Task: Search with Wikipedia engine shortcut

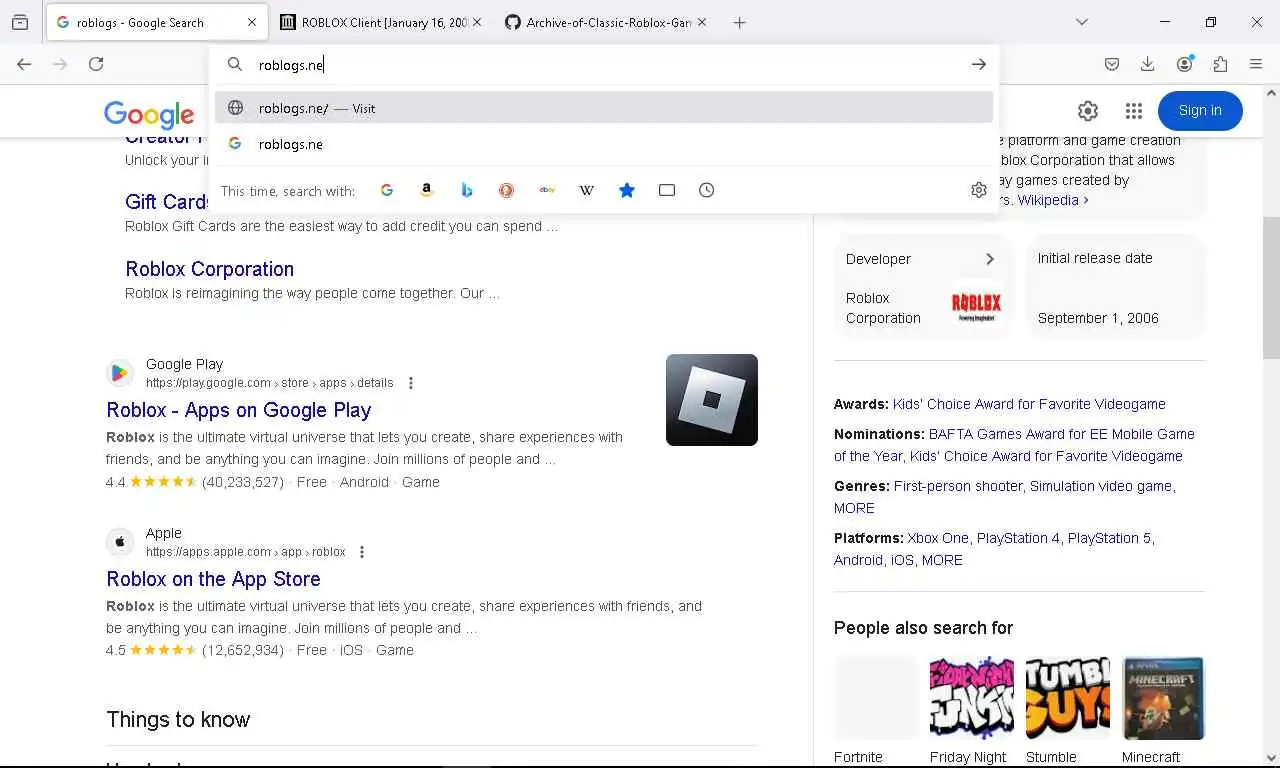Action: [587, 190]
